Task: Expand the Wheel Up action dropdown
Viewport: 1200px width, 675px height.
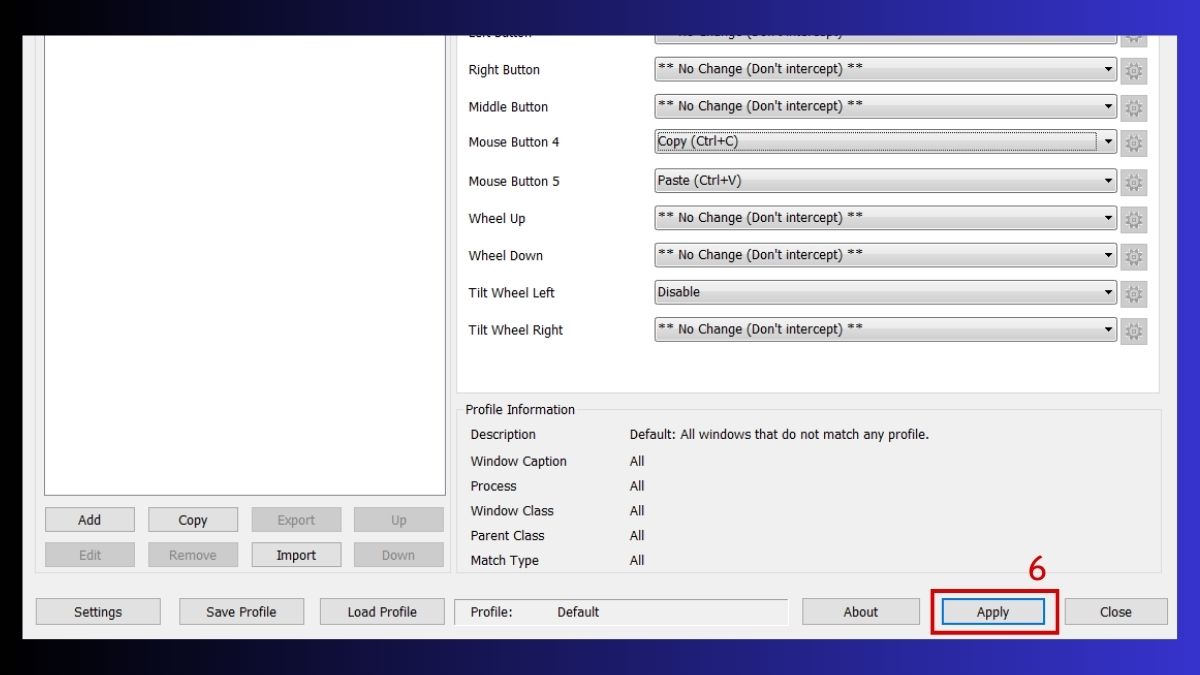Action: (x=886, y=218)
